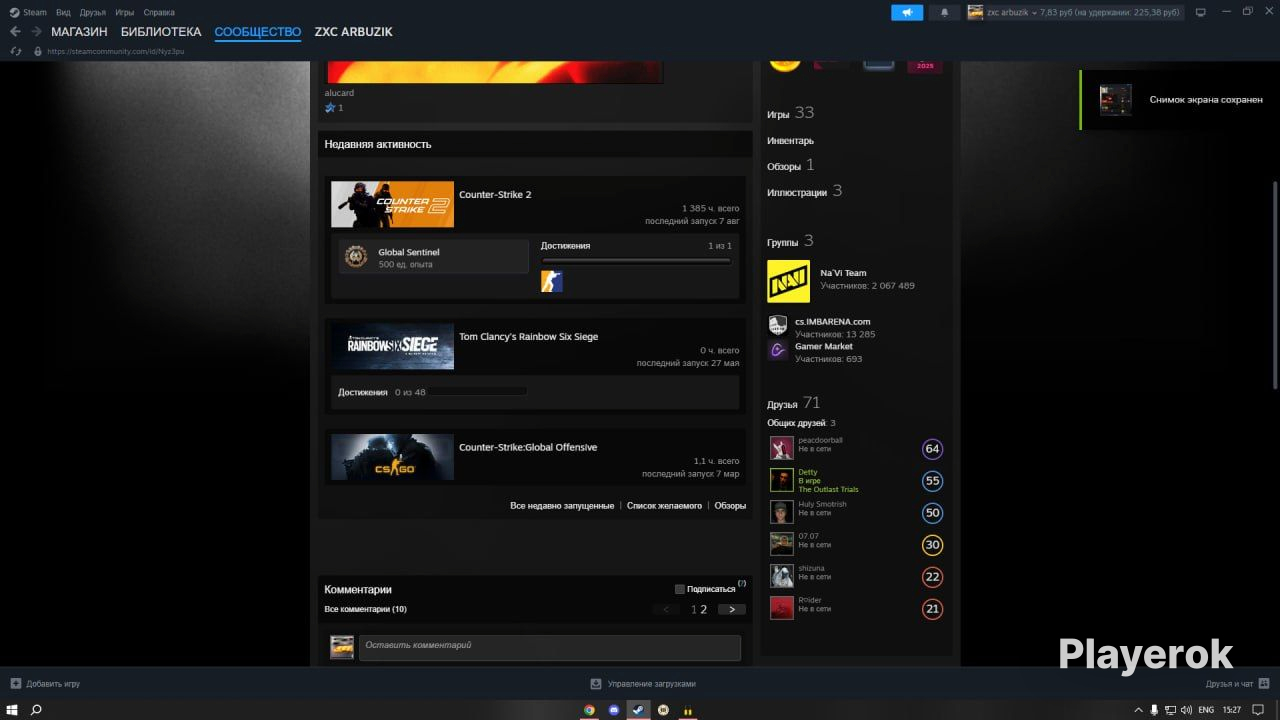Open the Steam VR display icon
Image resolution: width=1280 pixels, height=720 pixels.
click(1200, 12)
